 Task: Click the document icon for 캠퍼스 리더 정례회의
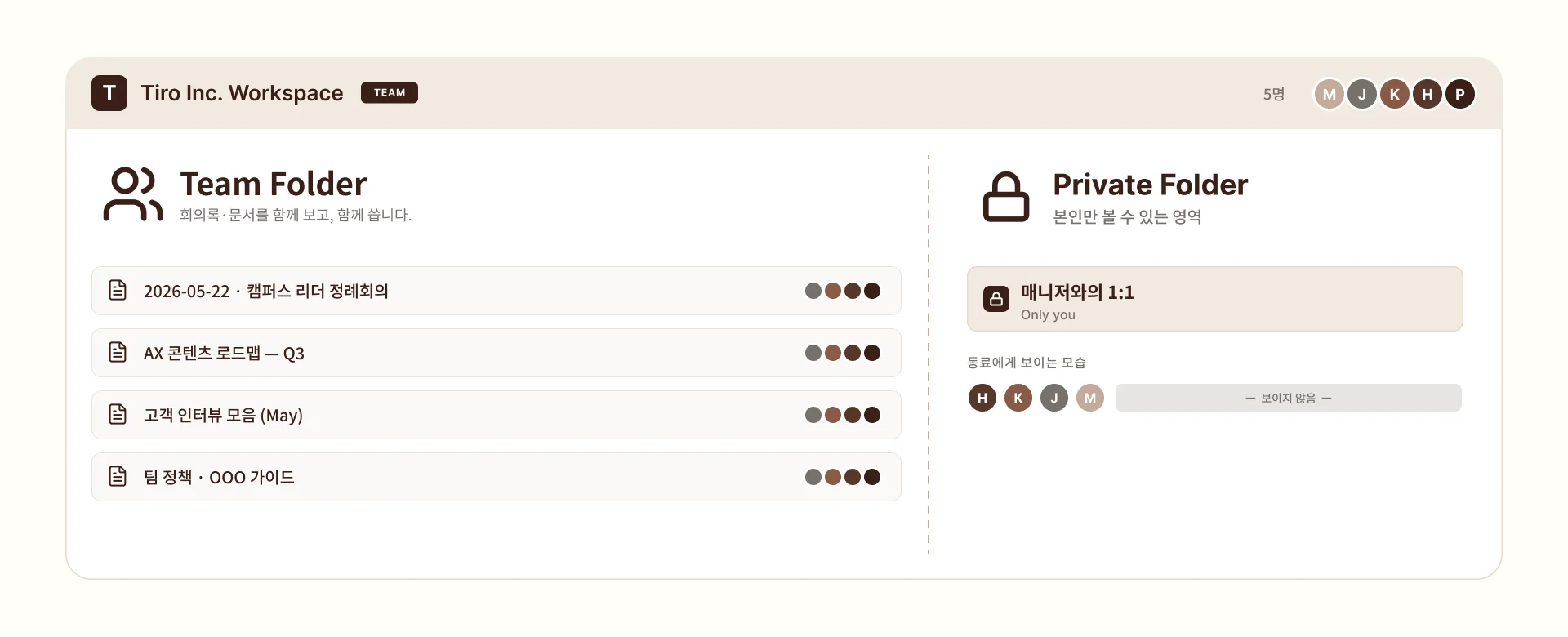[118, 290]
